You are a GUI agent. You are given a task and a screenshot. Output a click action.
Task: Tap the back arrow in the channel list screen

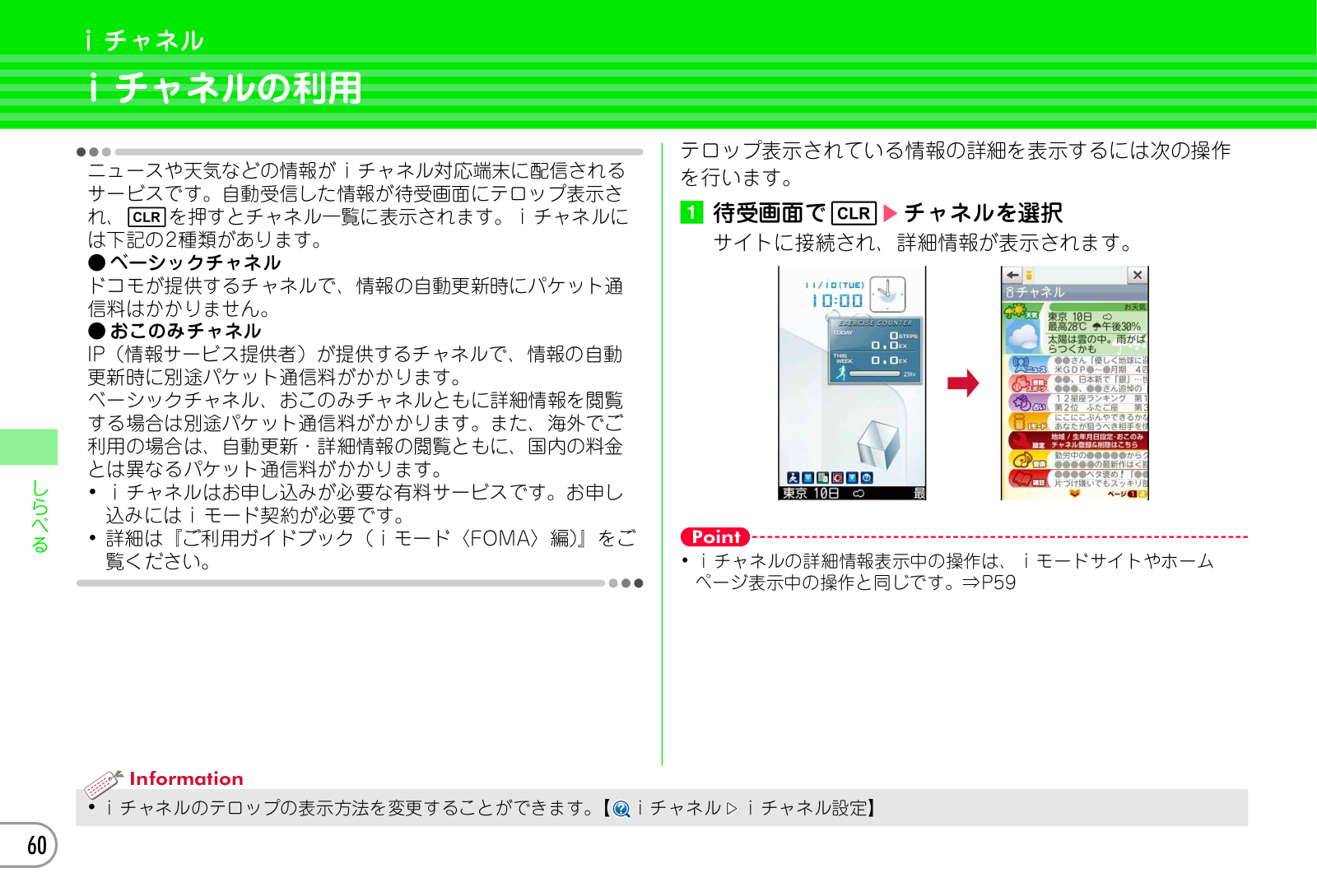[1012, 275]
